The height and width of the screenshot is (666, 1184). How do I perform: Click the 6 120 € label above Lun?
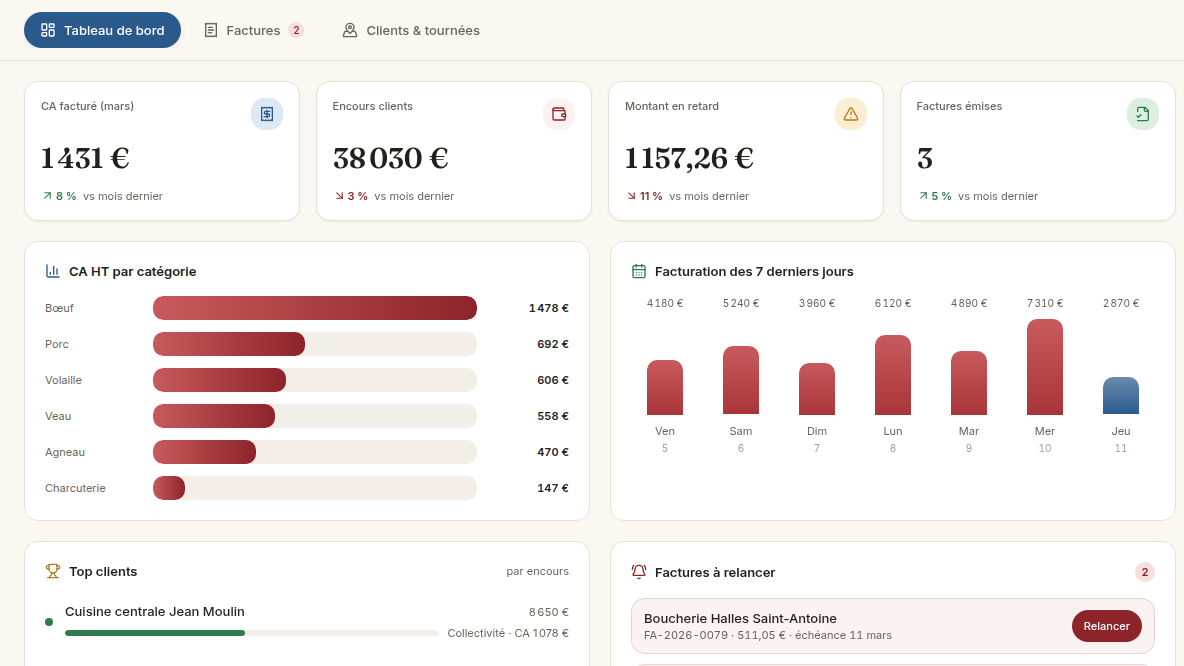893,303
